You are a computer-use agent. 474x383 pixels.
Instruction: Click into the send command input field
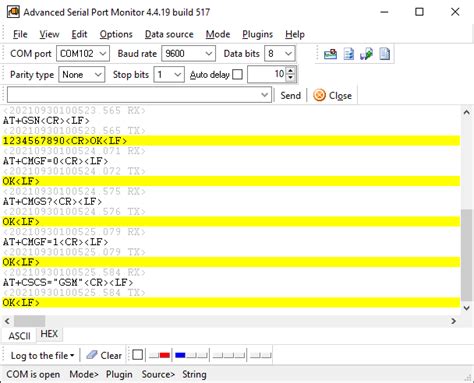(139, 95)
